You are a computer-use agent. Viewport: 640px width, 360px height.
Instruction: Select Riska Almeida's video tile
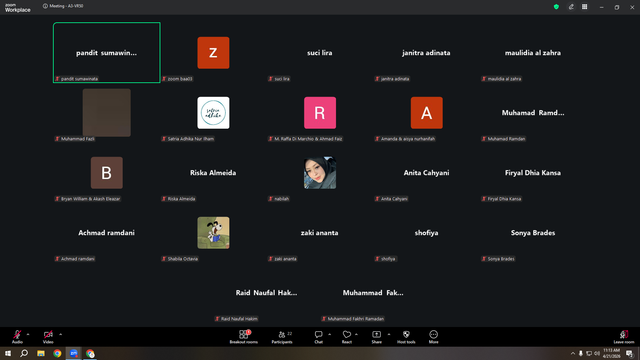pos(213,173)
